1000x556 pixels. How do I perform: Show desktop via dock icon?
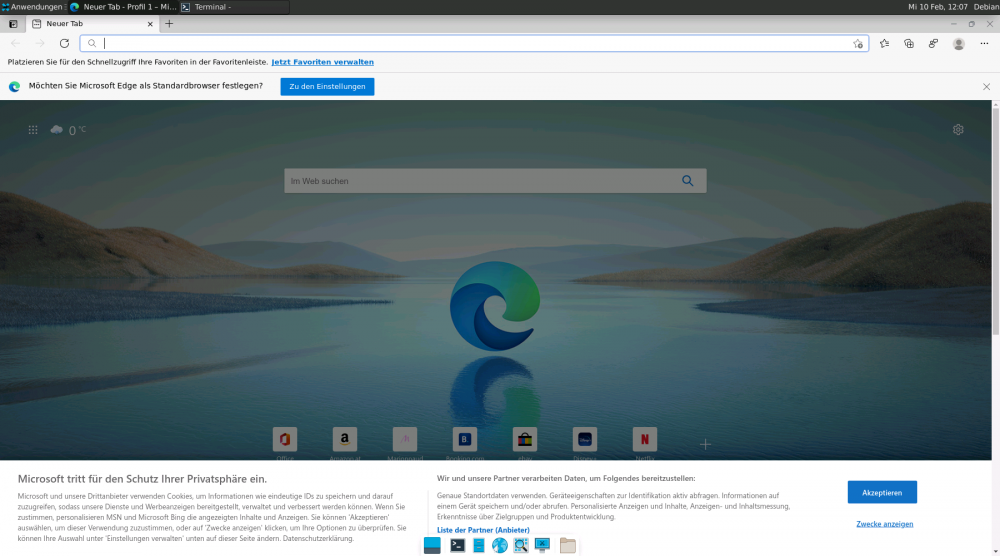432,545
